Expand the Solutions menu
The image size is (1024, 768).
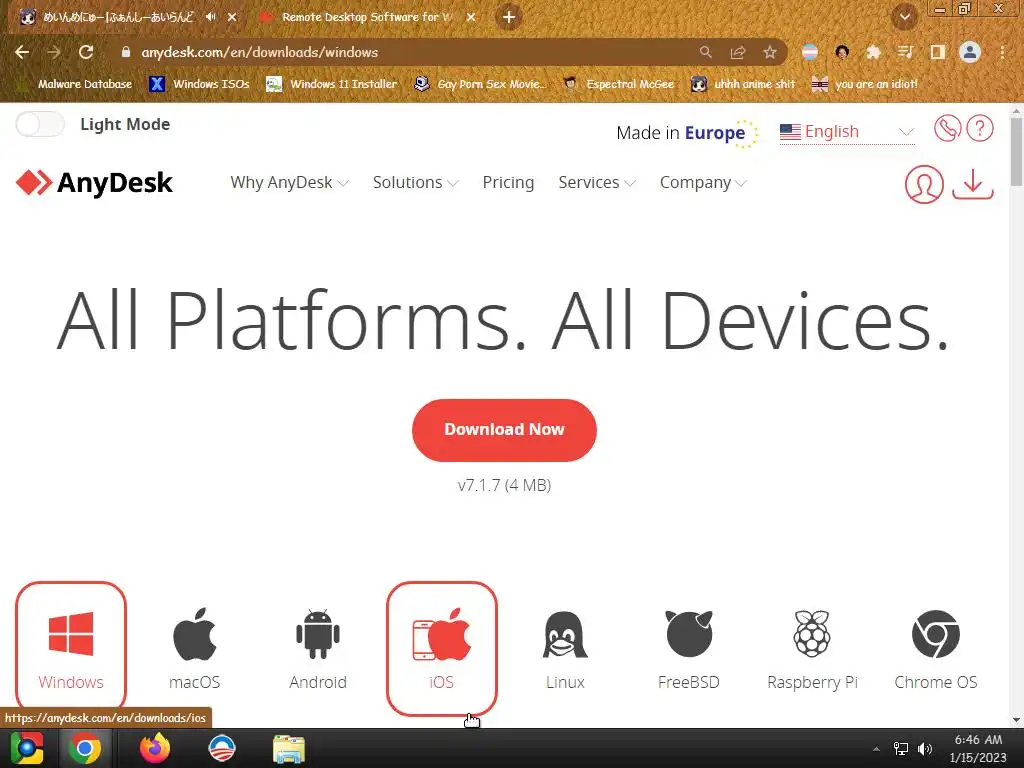tap(415, 182)
